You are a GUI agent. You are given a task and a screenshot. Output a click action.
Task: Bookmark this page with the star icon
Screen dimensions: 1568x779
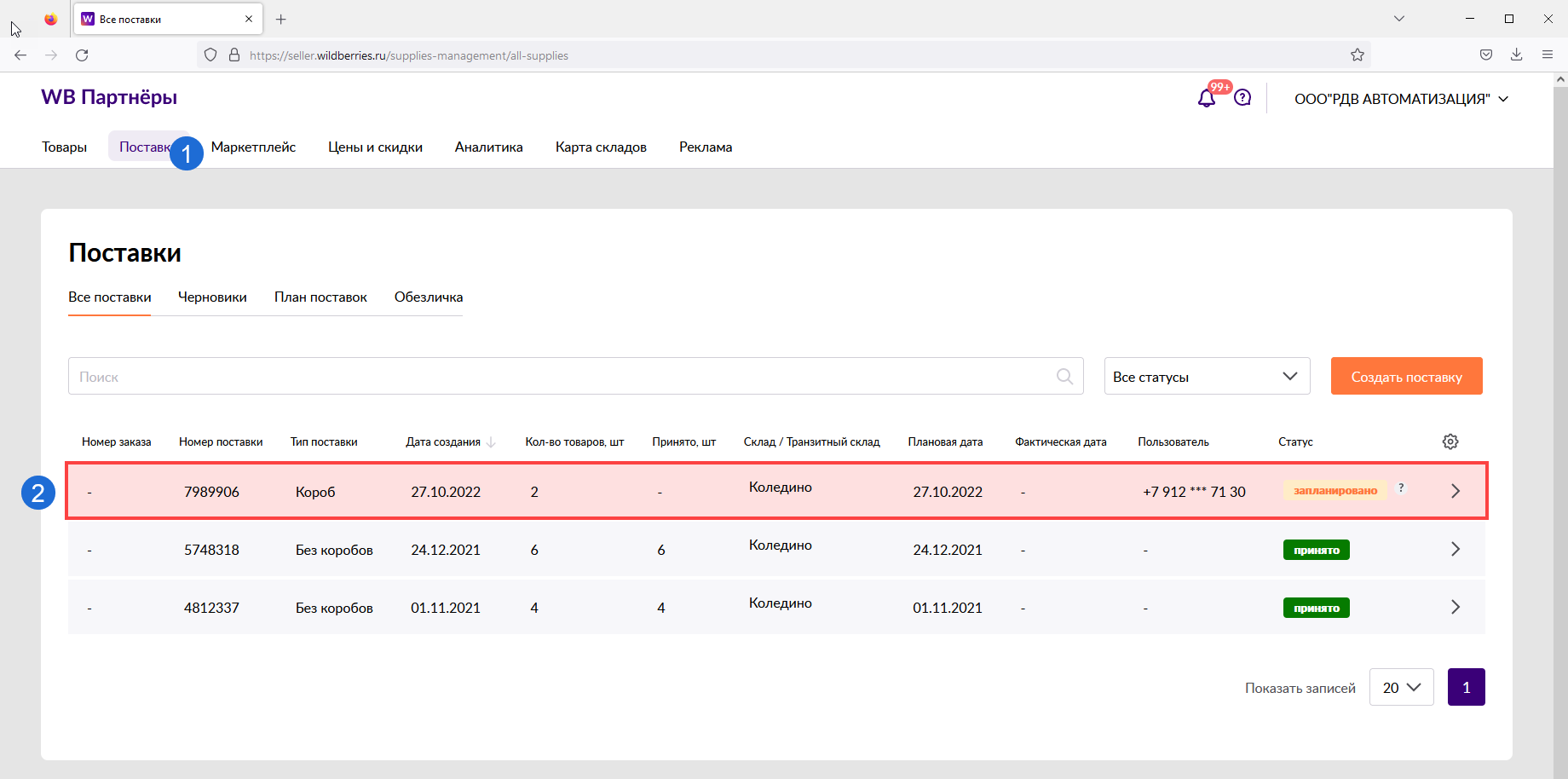(1357, 55)
